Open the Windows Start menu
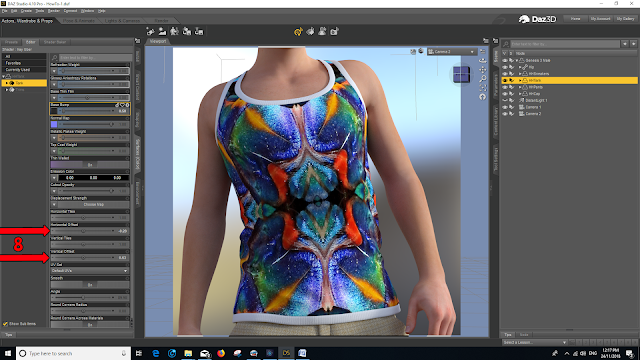Image resolution: width=640 pixels, height=360 pixels. point(8,353)
